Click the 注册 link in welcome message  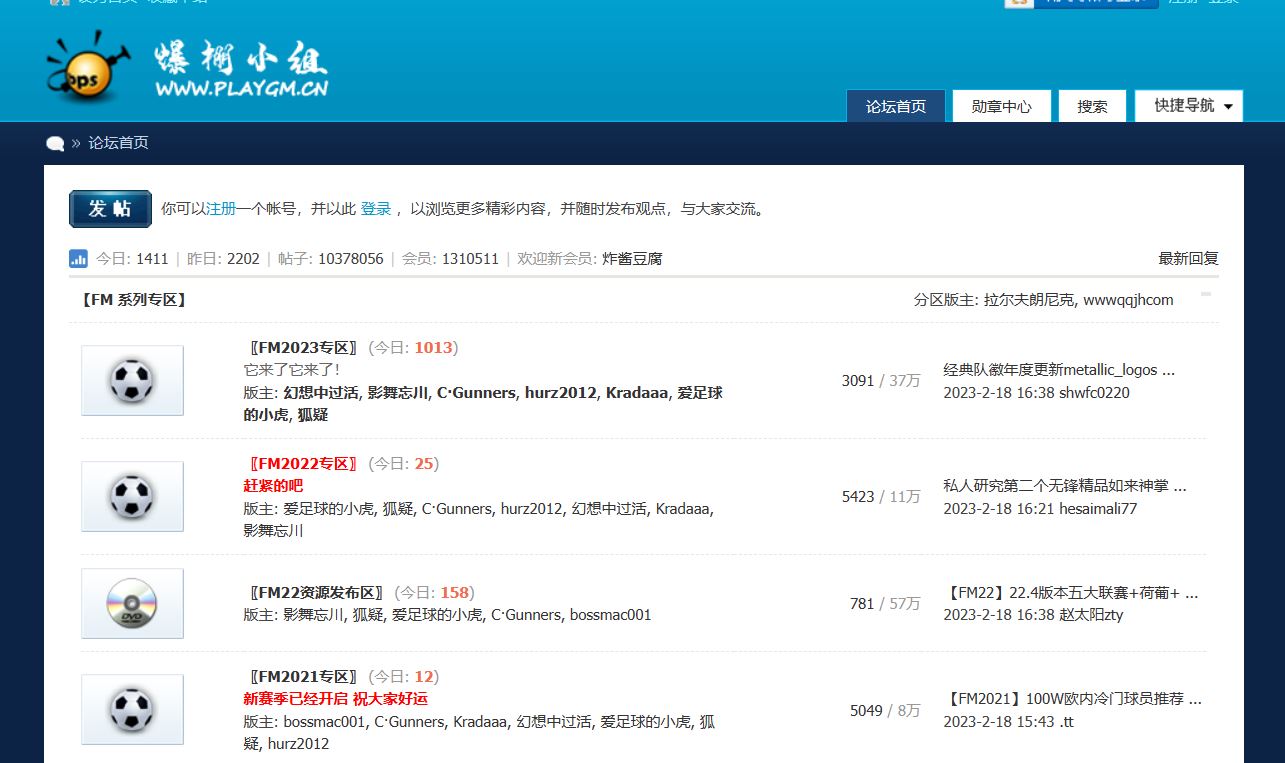click(221, 209)
